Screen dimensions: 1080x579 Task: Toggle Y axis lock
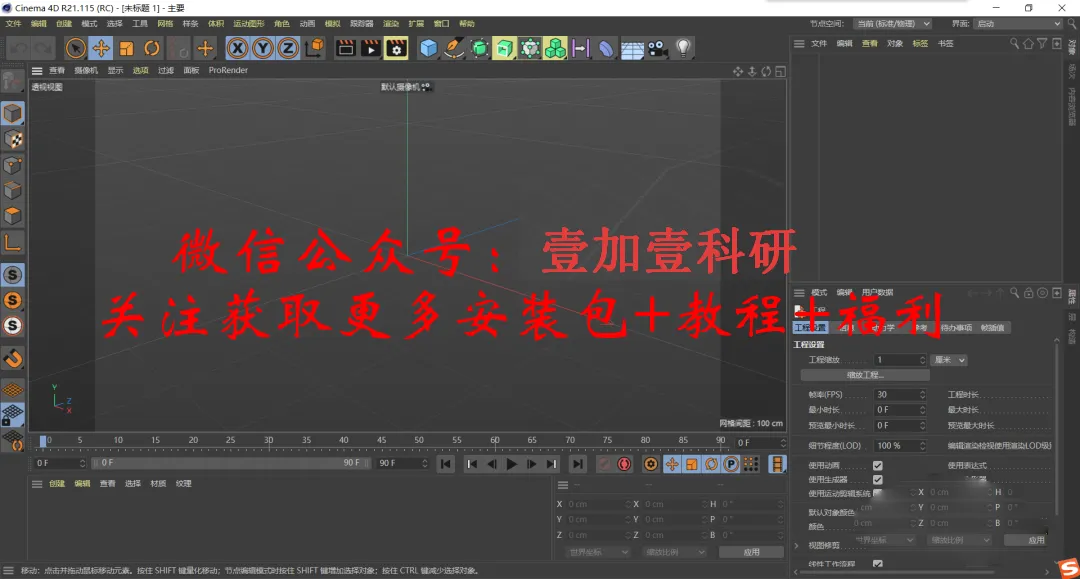pyautogui.click(x=262, y=48)
